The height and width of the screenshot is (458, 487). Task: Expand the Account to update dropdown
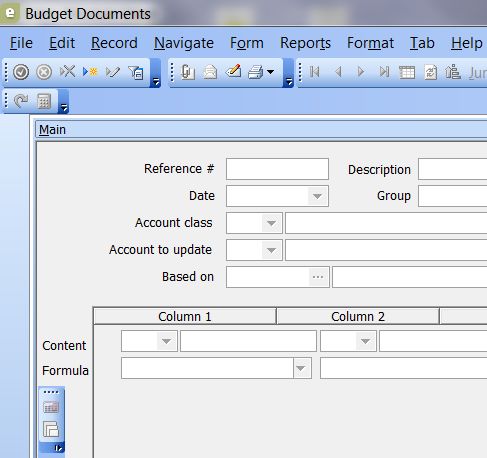271,250
